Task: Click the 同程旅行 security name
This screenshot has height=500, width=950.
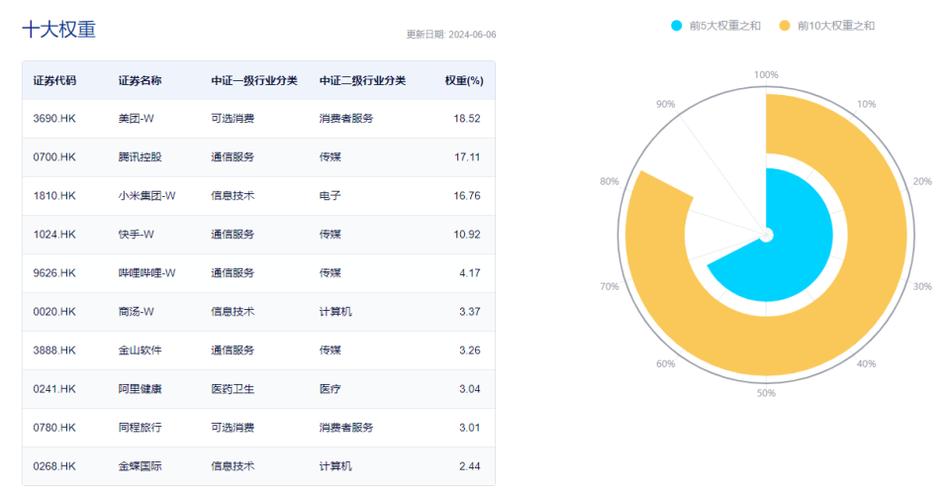Action: click(140, 428)
